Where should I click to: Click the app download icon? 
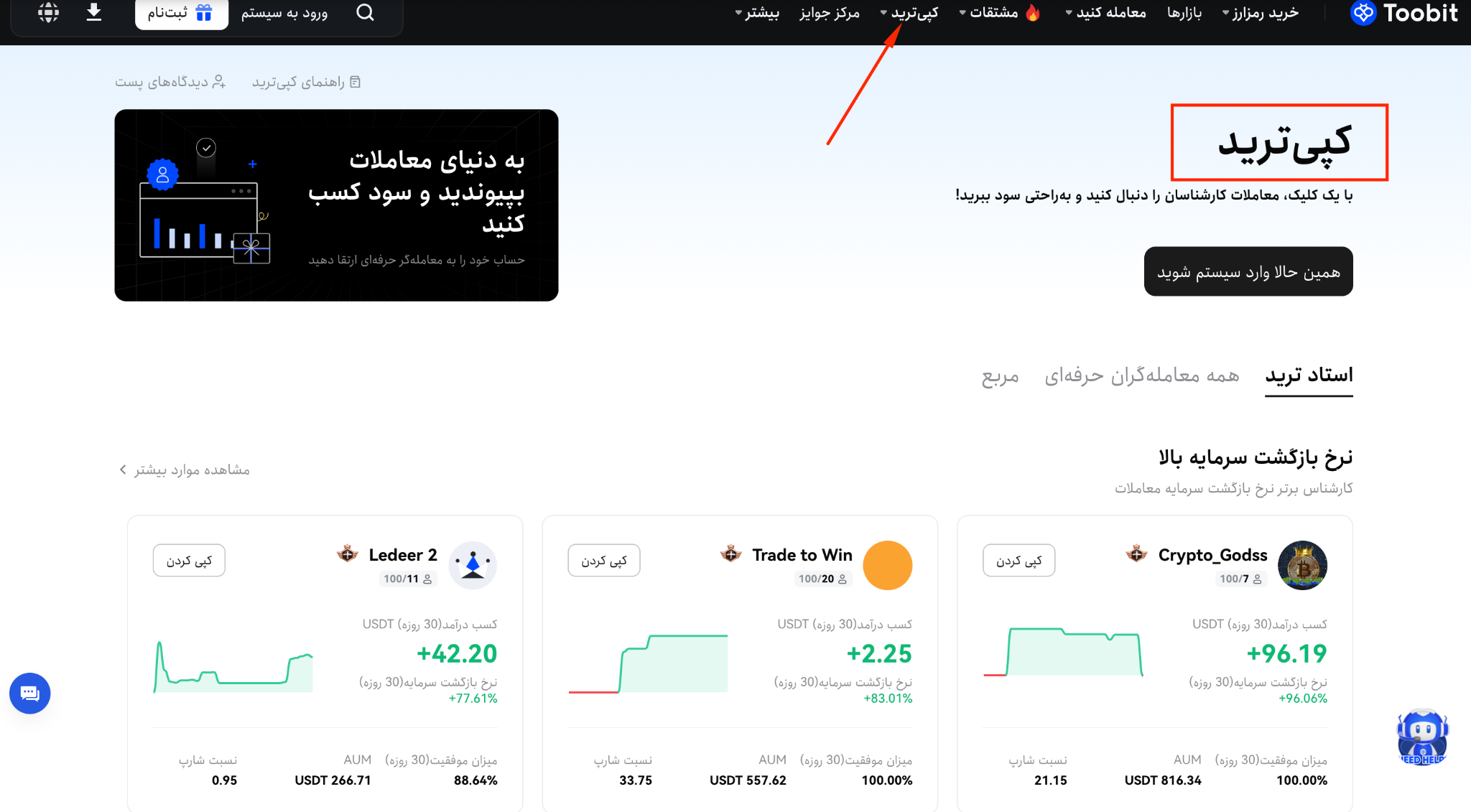pyautogui.click(x=93, y=12)
